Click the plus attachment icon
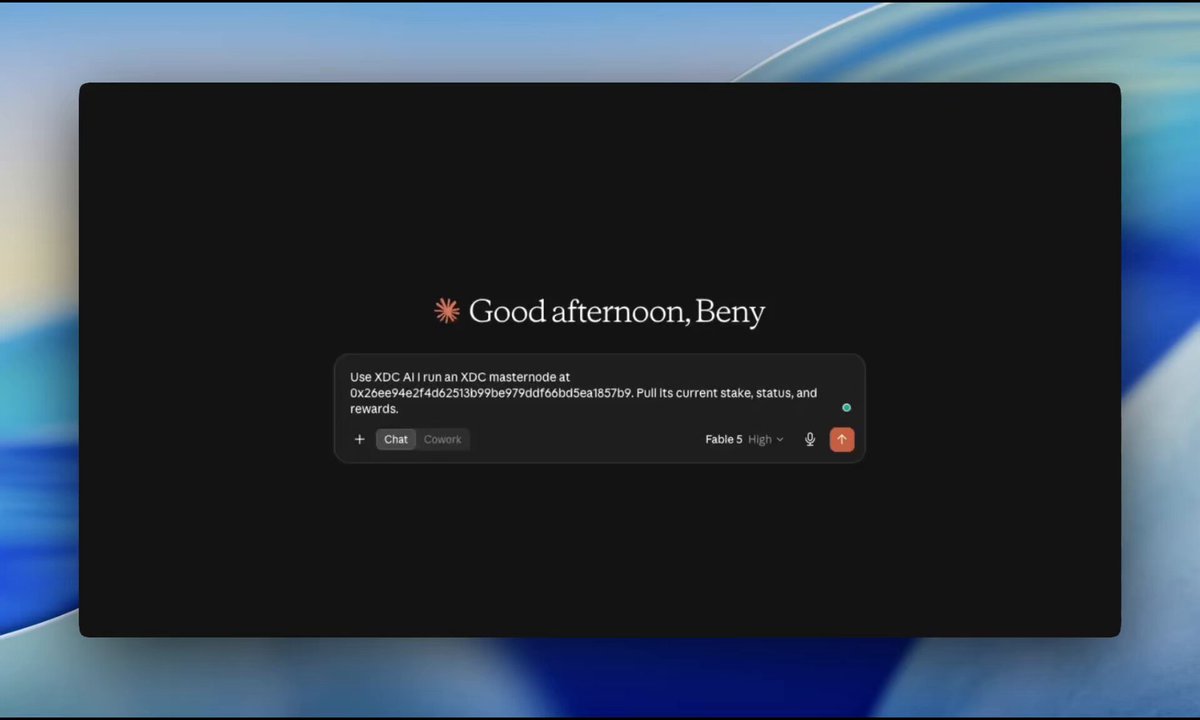The width and height of the screenshot is (1200, 720). [360, 439]
